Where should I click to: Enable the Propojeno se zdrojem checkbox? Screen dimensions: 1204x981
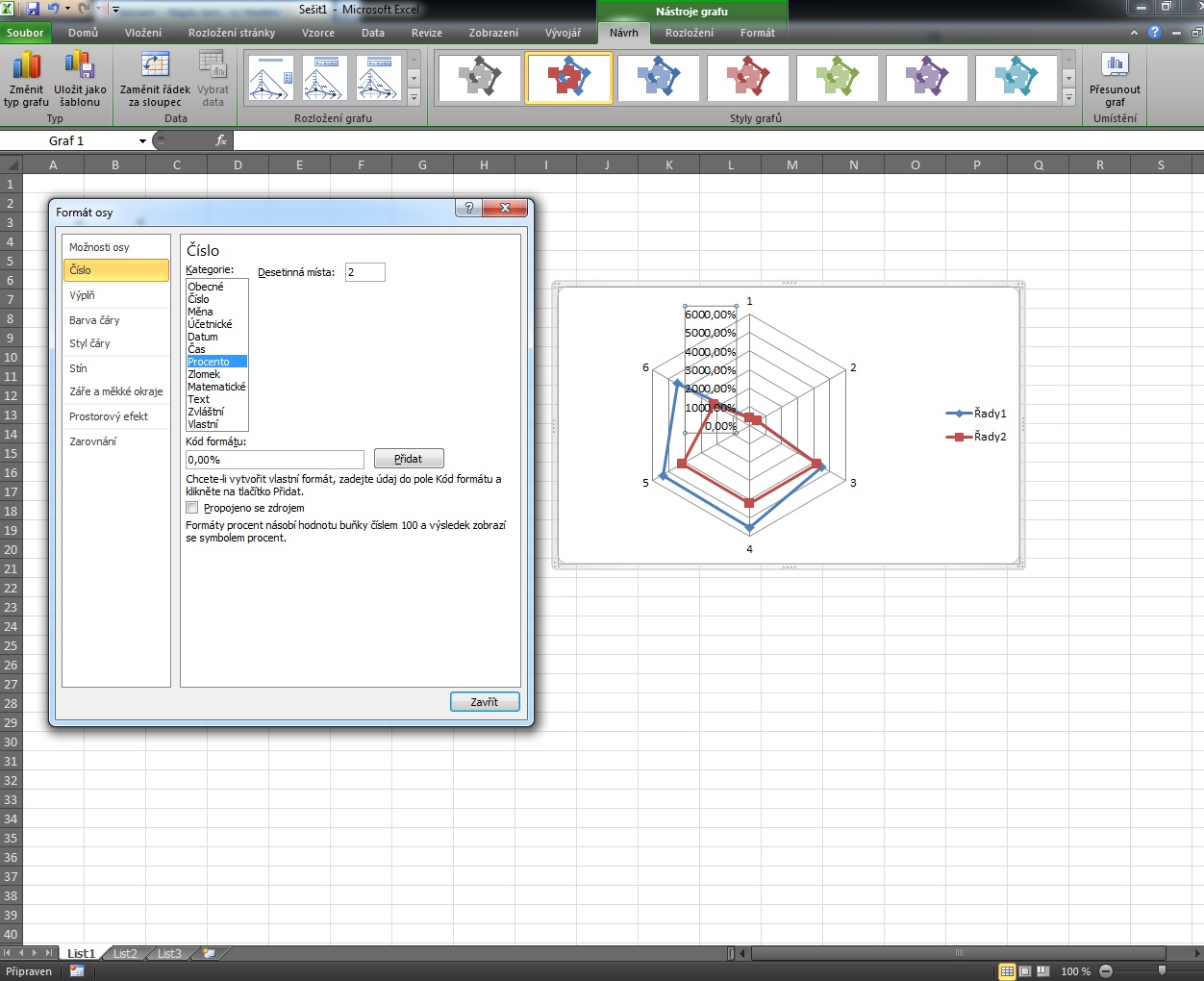[x=192, y=508]
